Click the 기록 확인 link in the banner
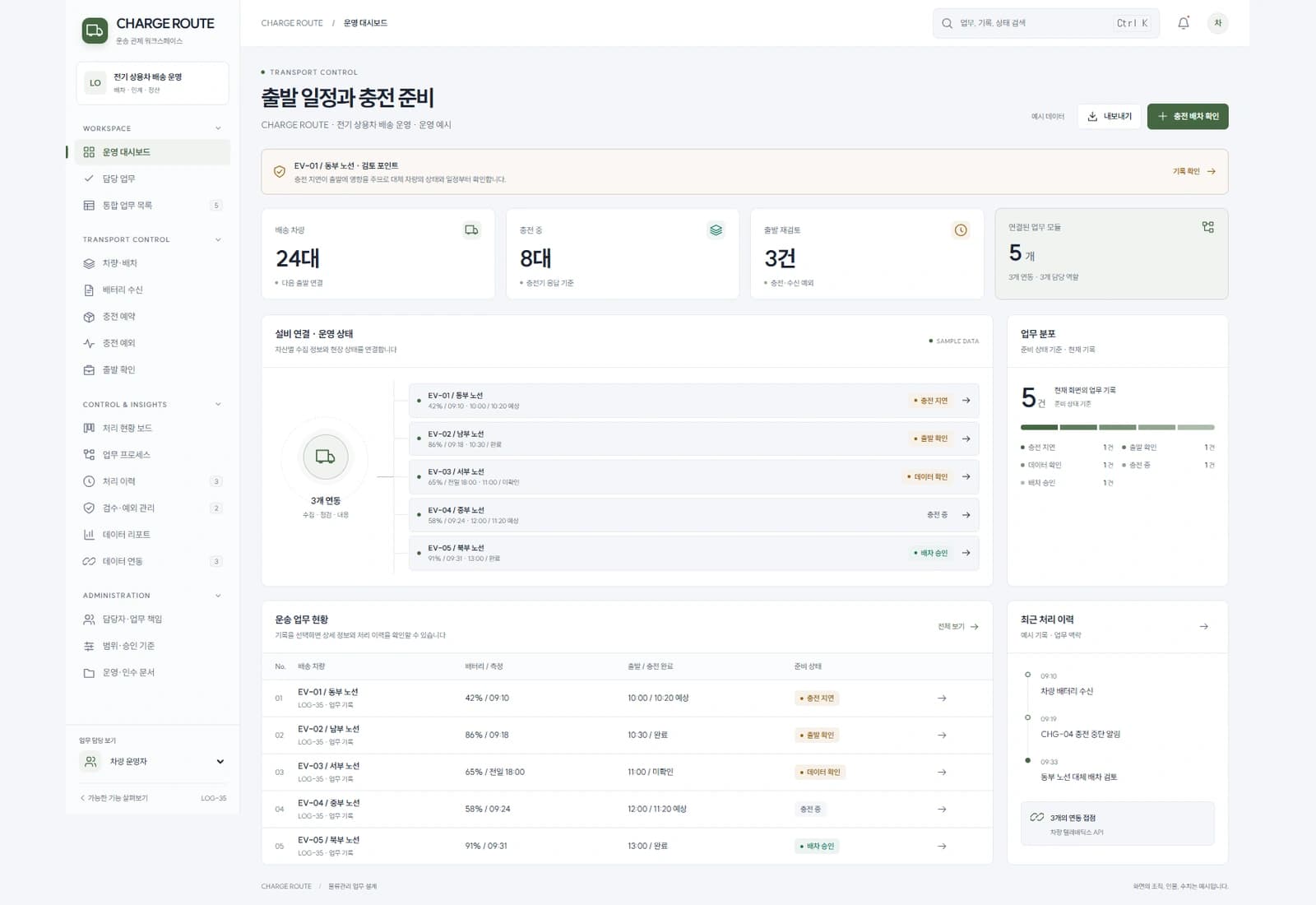1316x905 pixels. tap(1194, 171)
